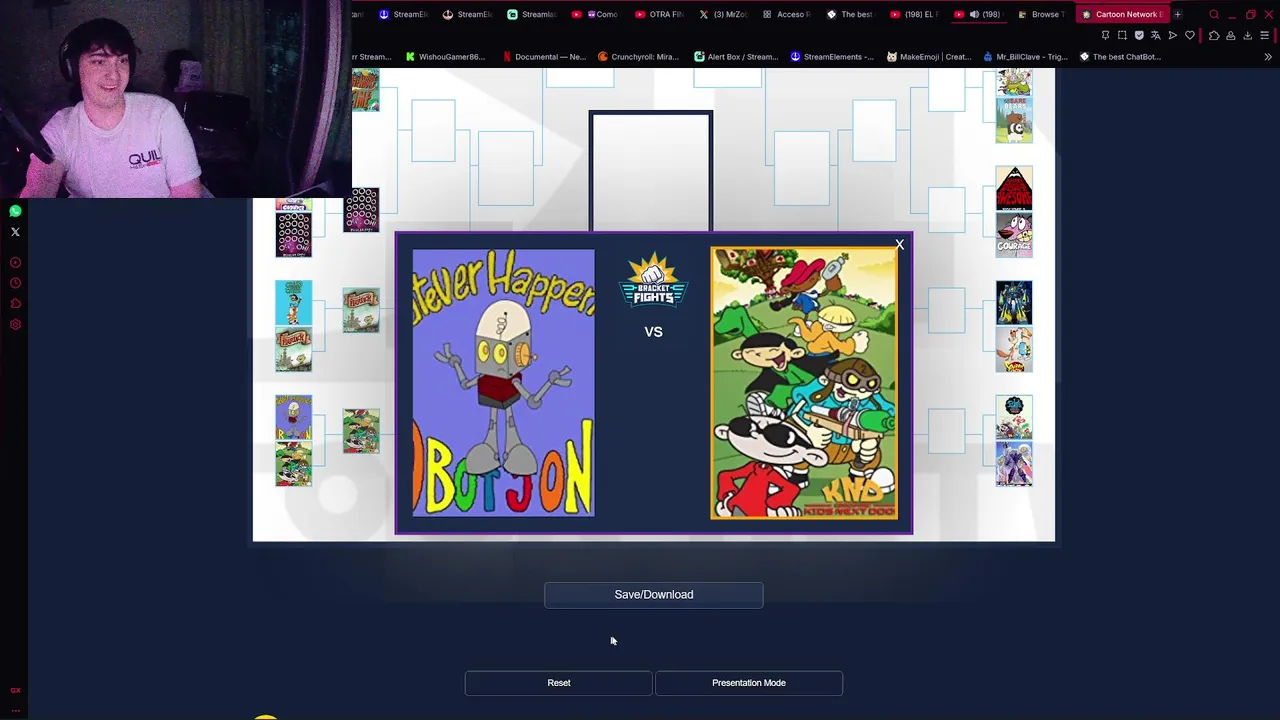The image size is (1280, 720).
Task: Open Alert Box / Streamlabs bookmark
Action: point(736,57)
